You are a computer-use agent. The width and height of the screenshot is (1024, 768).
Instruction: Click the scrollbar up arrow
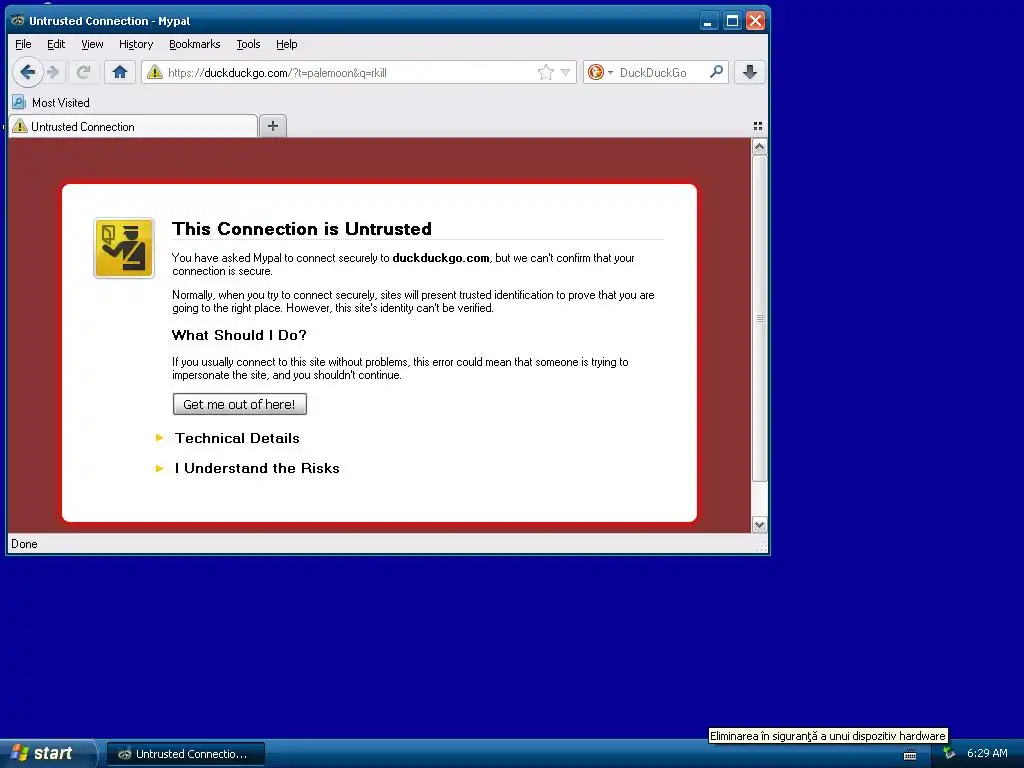click(x=759, y=146)
